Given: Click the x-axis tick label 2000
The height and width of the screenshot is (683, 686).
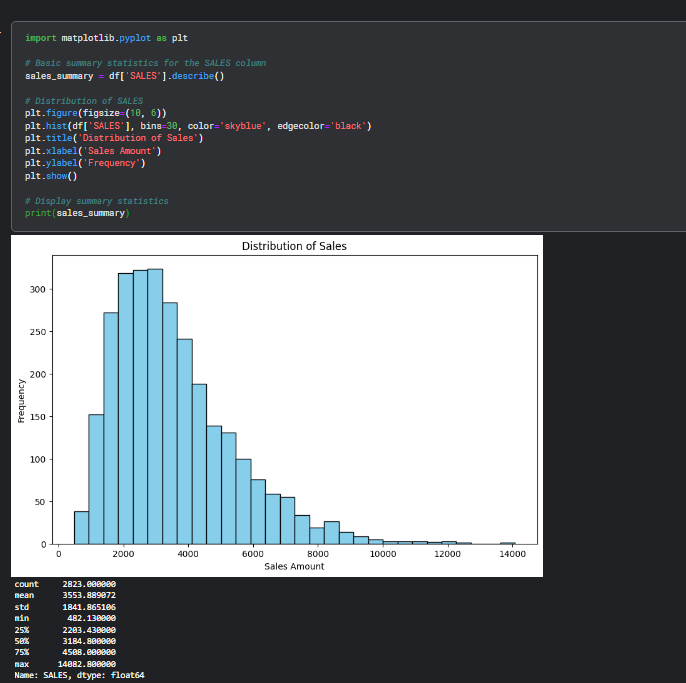Looking at the screenshot, I should pos(123,554).
